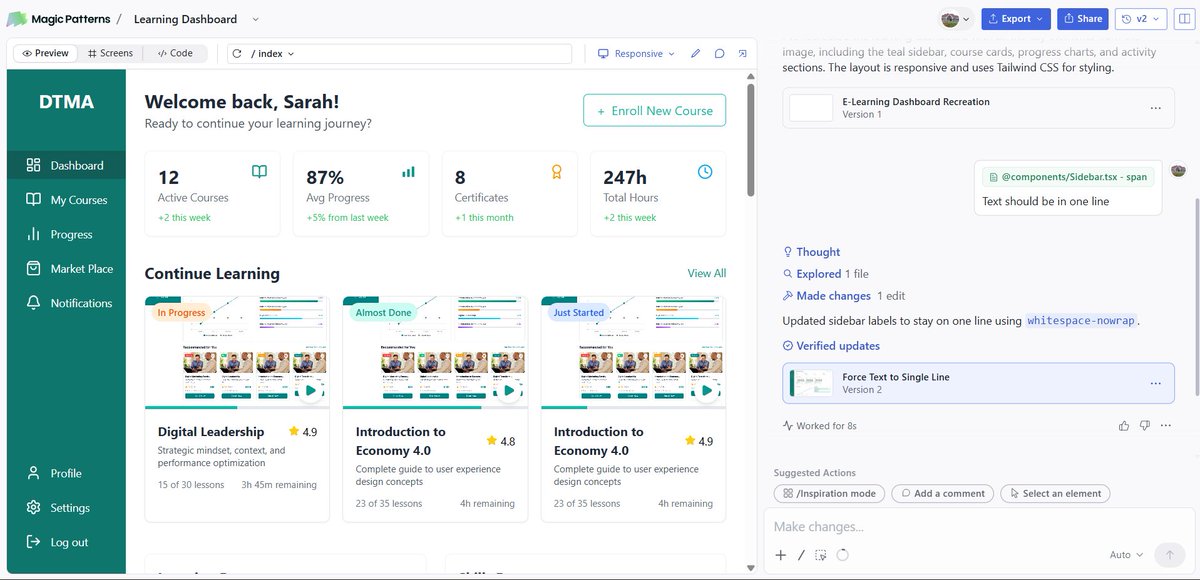Open Profile in the sidebar
This screenshot has height=580, width=1200.
pos(66,473)
